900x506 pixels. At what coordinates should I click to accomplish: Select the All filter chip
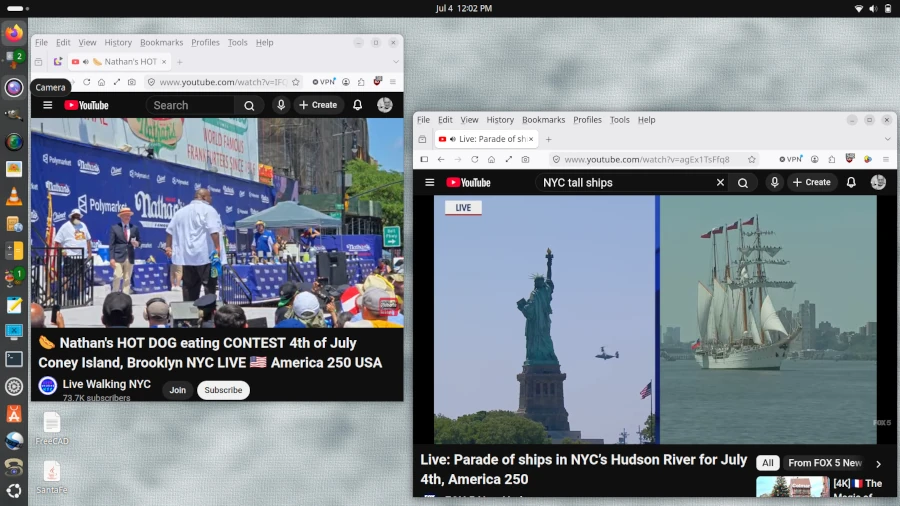click(767, 463)
